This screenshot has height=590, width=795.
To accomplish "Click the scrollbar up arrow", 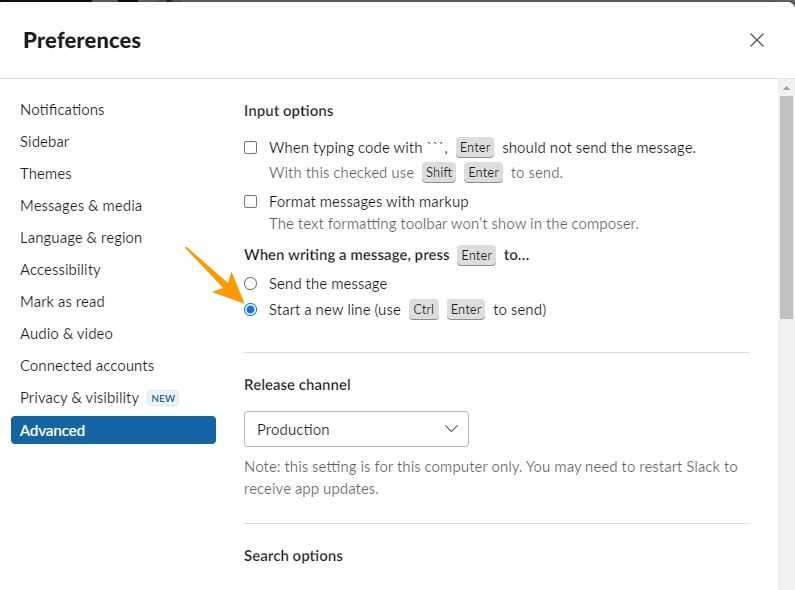I will tap(786, 88).
